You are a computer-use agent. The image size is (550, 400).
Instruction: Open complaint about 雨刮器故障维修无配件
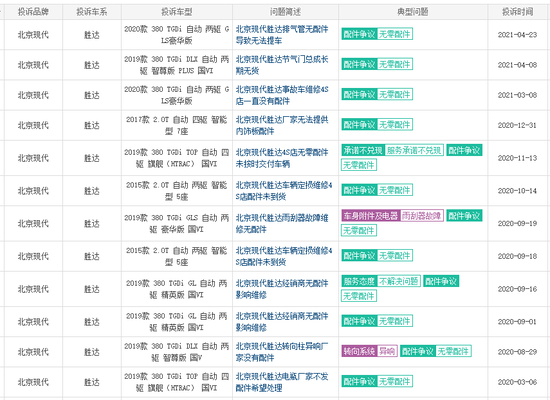click(282, 224)
